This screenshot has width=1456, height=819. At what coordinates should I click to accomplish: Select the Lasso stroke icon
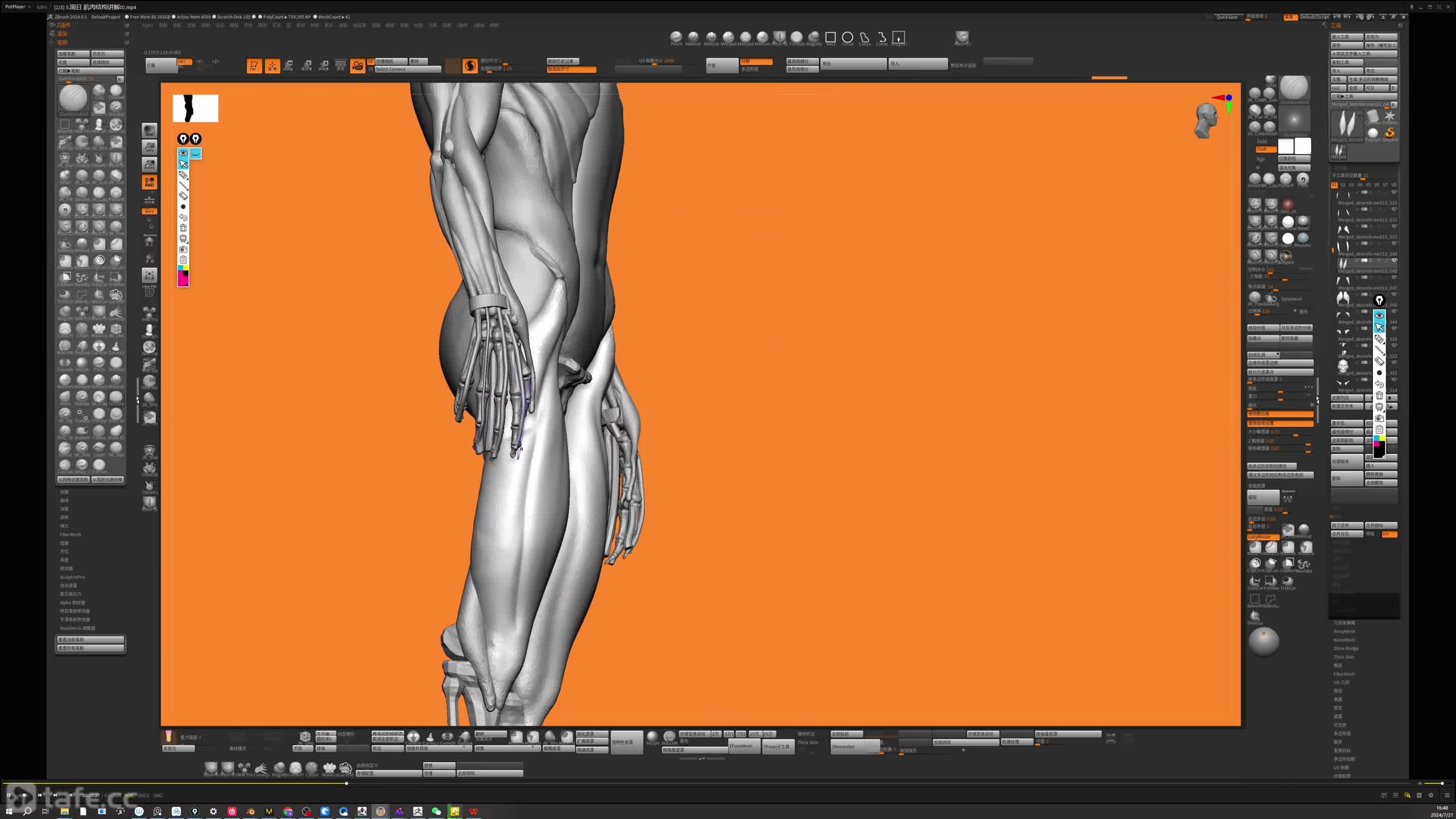[x=864, y=38]
